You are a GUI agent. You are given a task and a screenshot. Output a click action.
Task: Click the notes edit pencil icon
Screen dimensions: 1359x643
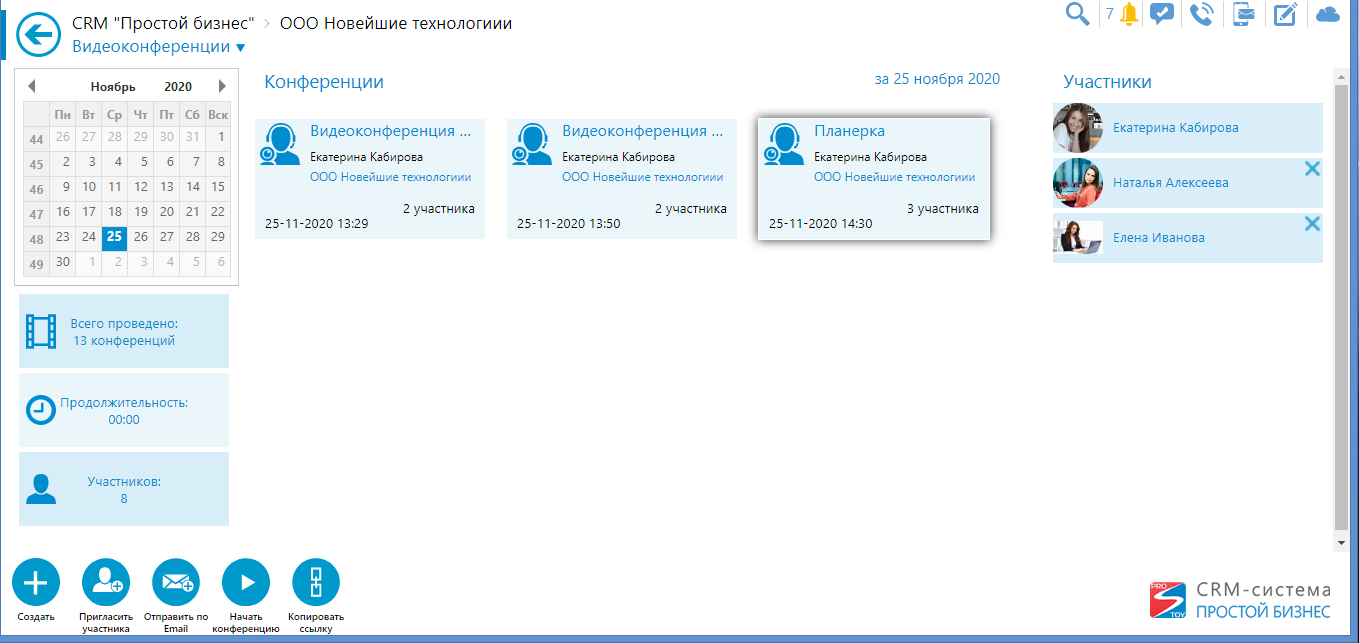coord(1285,14)
